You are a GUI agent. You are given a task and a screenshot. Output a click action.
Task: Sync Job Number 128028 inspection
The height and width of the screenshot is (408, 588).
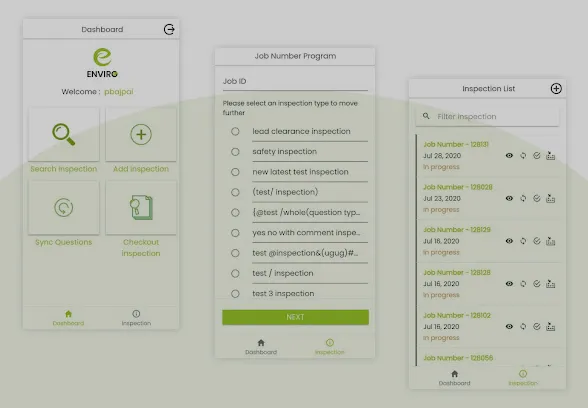(x=523, y=198)
